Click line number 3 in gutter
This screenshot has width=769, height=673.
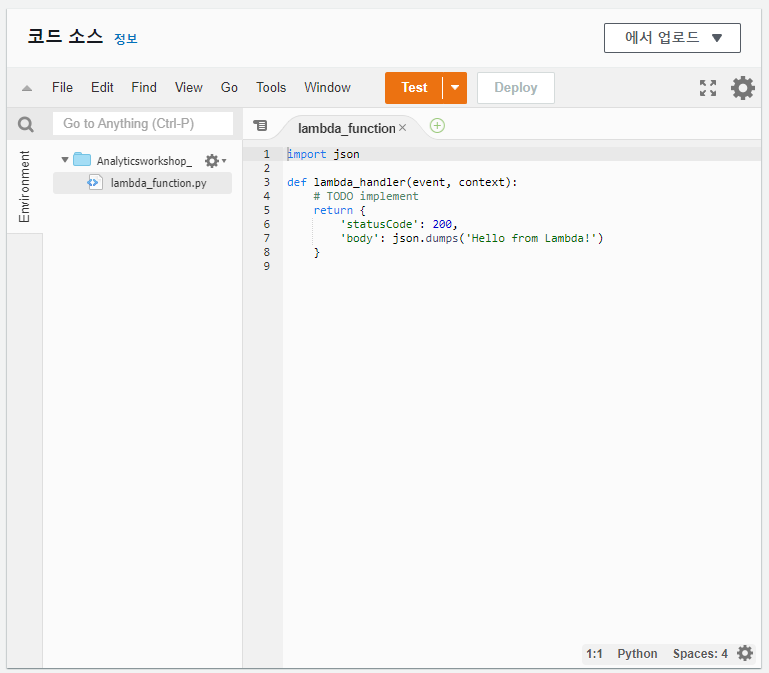(x=266, y=182)
